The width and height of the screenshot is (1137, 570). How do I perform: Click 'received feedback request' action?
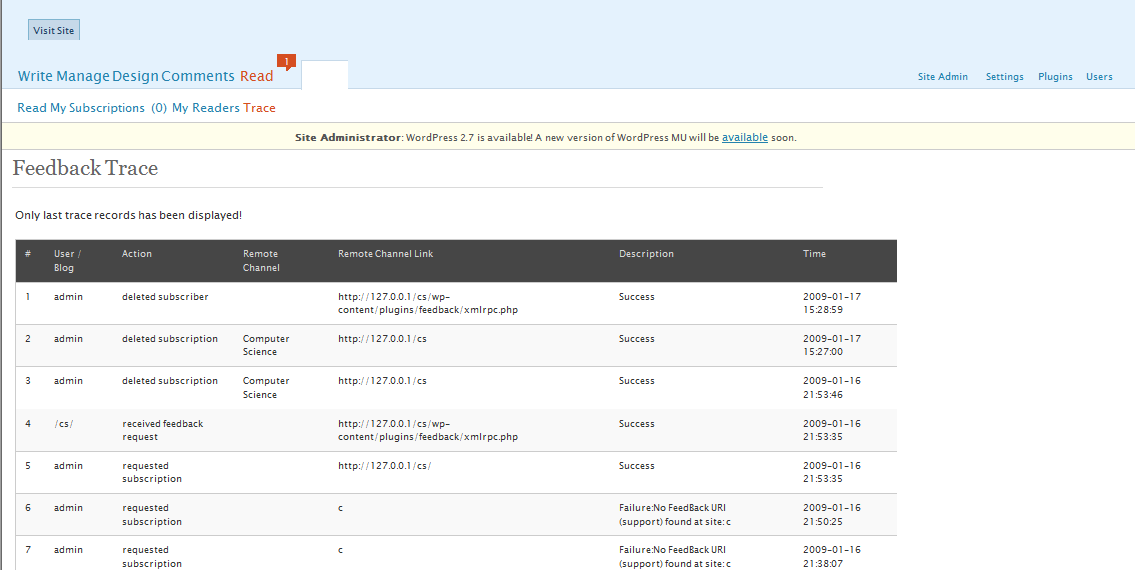pos(162,430)
